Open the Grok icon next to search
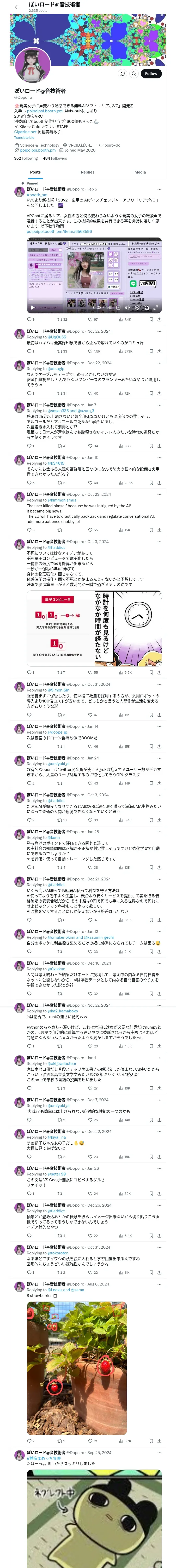 click(123, 74)
